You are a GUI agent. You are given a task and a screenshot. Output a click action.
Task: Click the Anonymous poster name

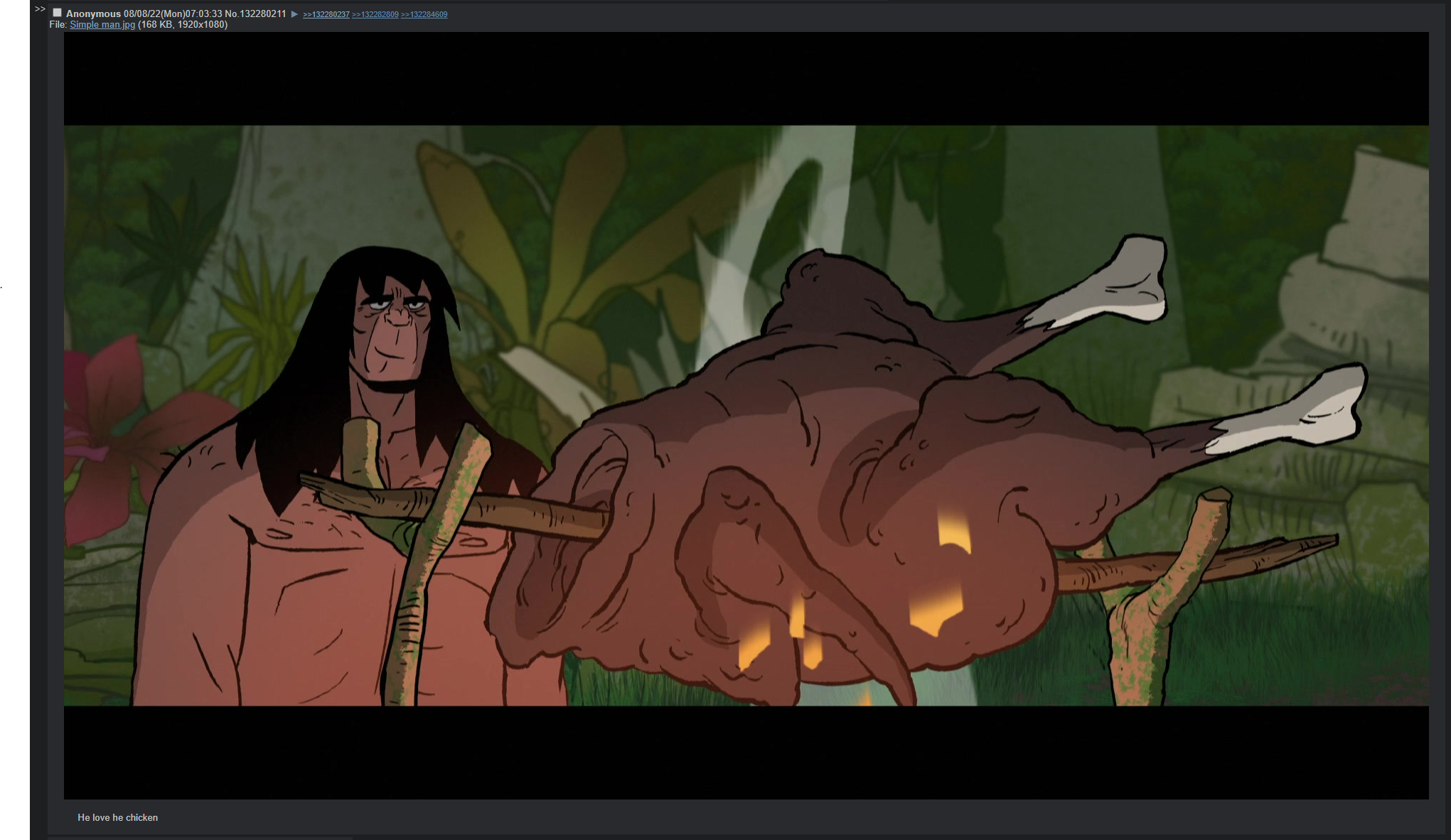pyautogui.click(x=93, y=14)
